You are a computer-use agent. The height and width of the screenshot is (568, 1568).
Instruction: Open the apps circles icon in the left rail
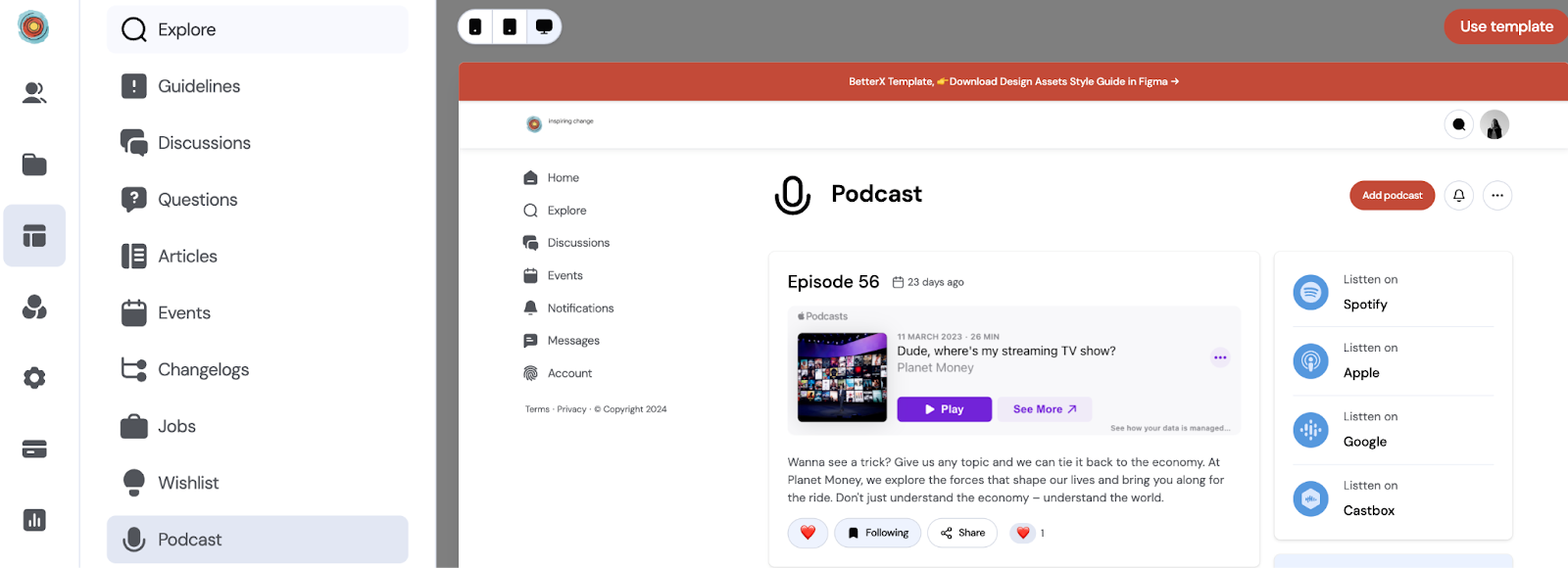(x=34, y=308)
